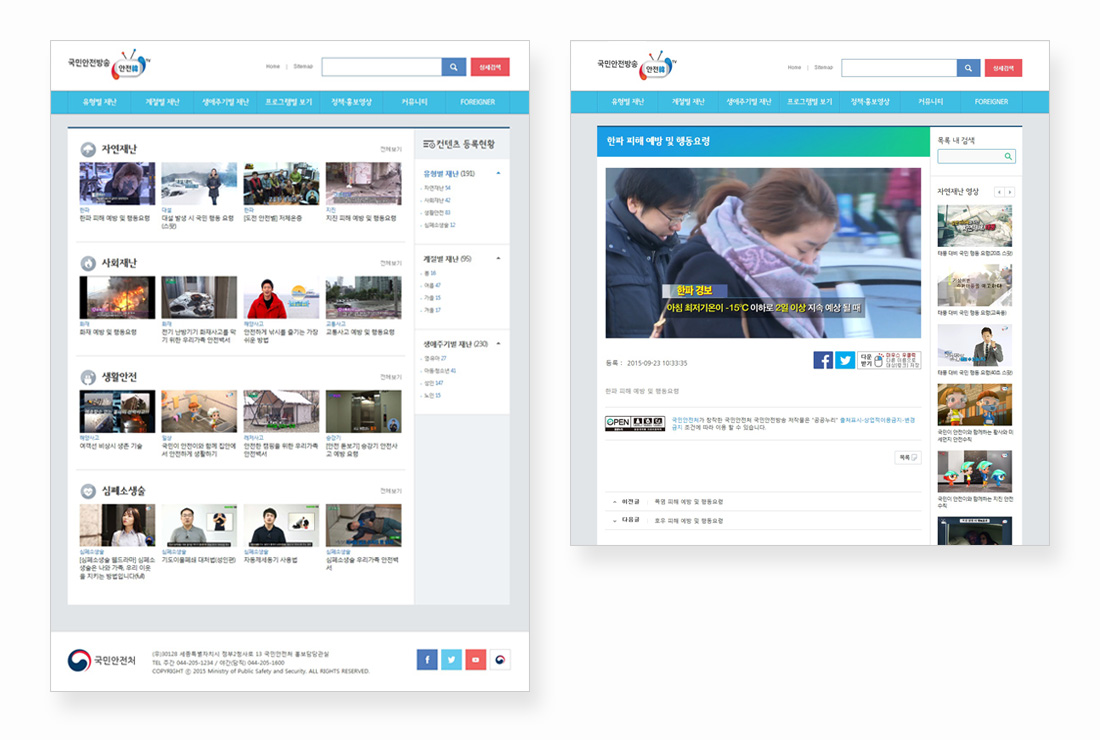The height and width of the screenshot is (740, 1100).
Task: Click the red 상세검색 button on the right page
Action: (1003, 68)
